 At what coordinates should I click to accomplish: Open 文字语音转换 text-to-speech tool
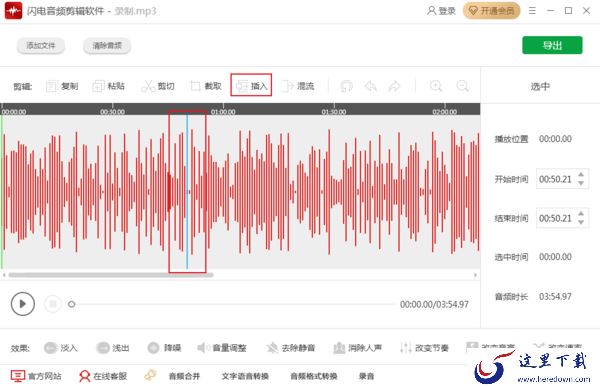(x=245, y=376)
